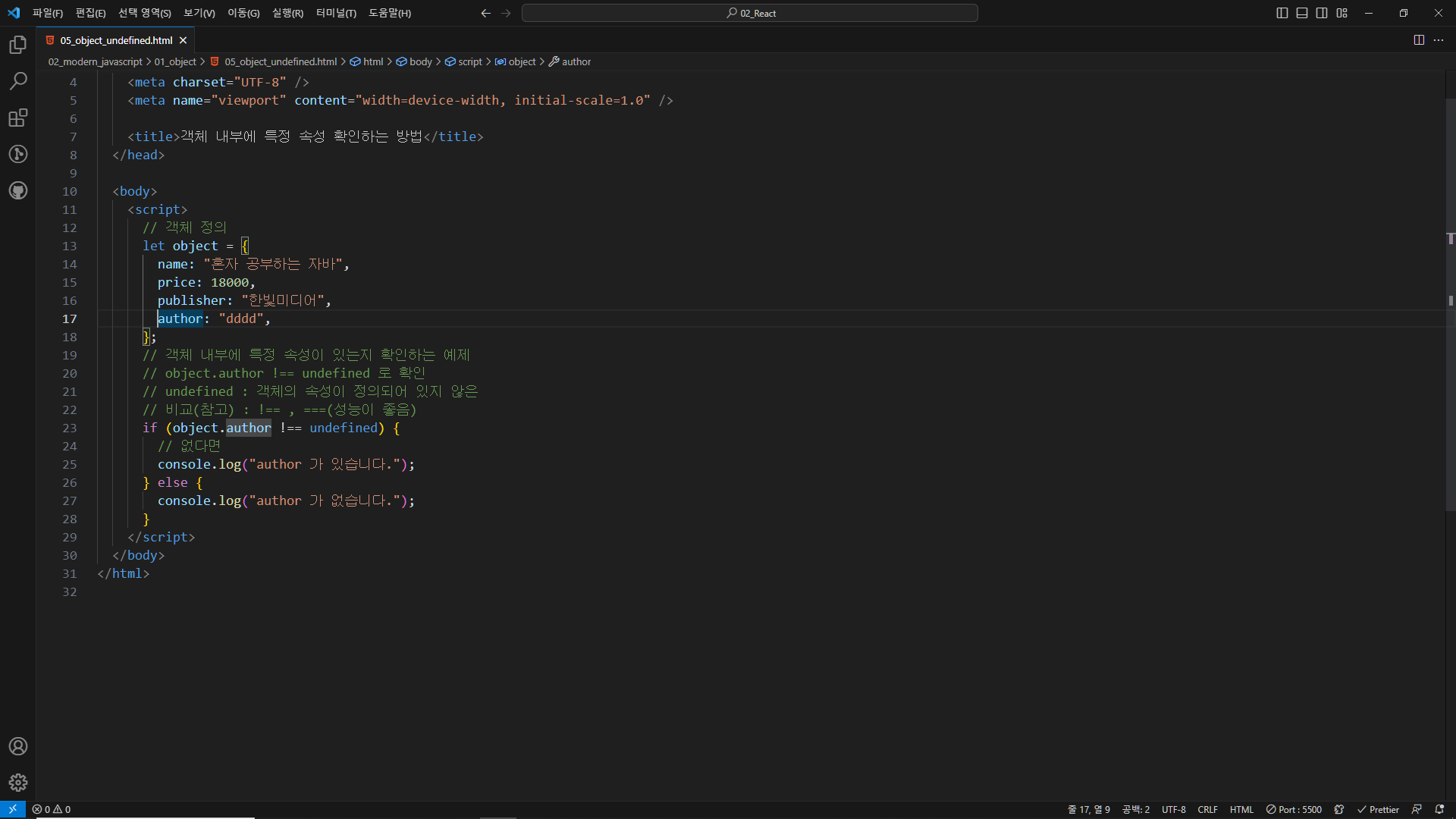Toggle the primary side bar layout button
Screen dimensions: 1456x819
1282,13
